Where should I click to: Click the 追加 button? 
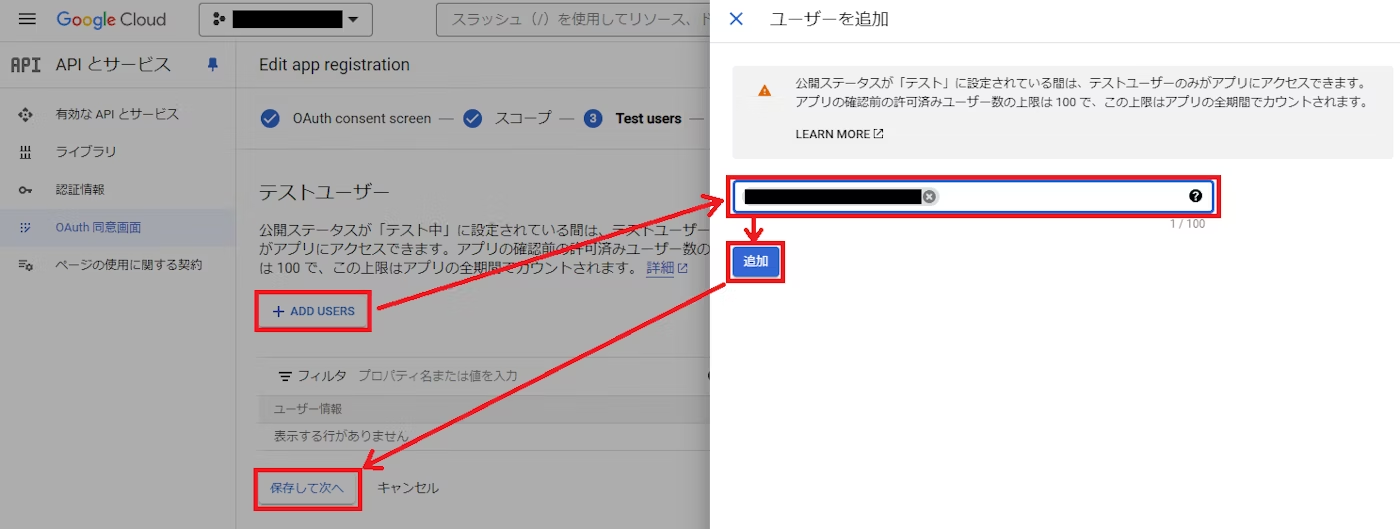pos(756,262)
